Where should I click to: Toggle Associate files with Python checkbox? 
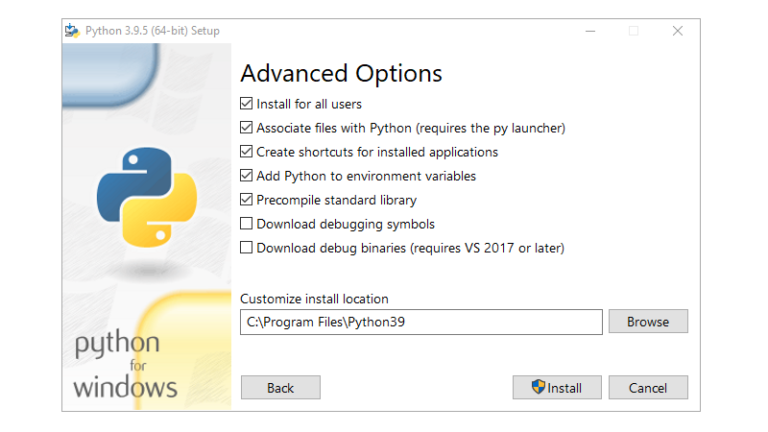[x=246, y=127]
